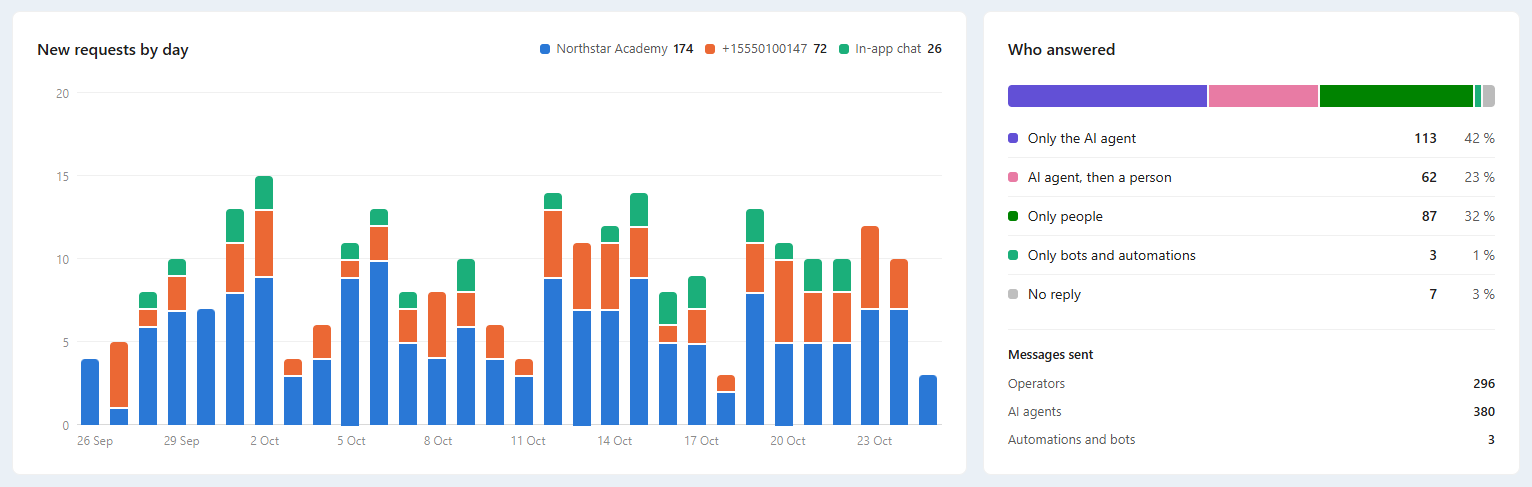Click the y-axis label 20
The image size is (1532, 487).
[x=62, y=94]
